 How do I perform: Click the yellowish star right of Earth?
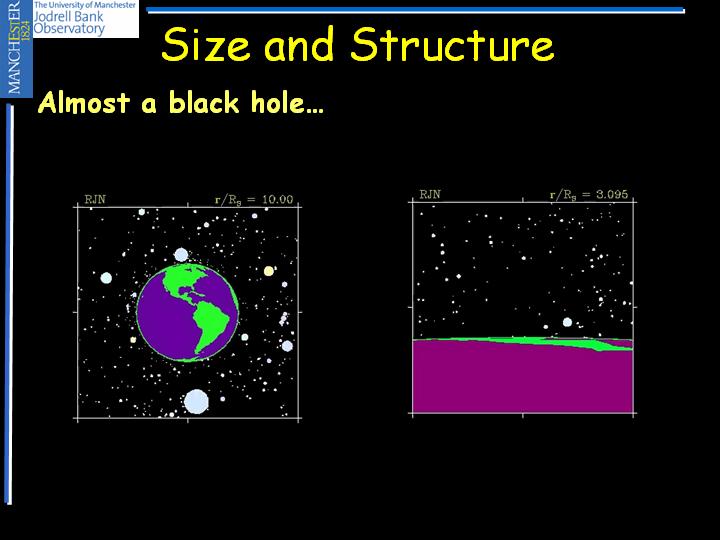(269, 271)
